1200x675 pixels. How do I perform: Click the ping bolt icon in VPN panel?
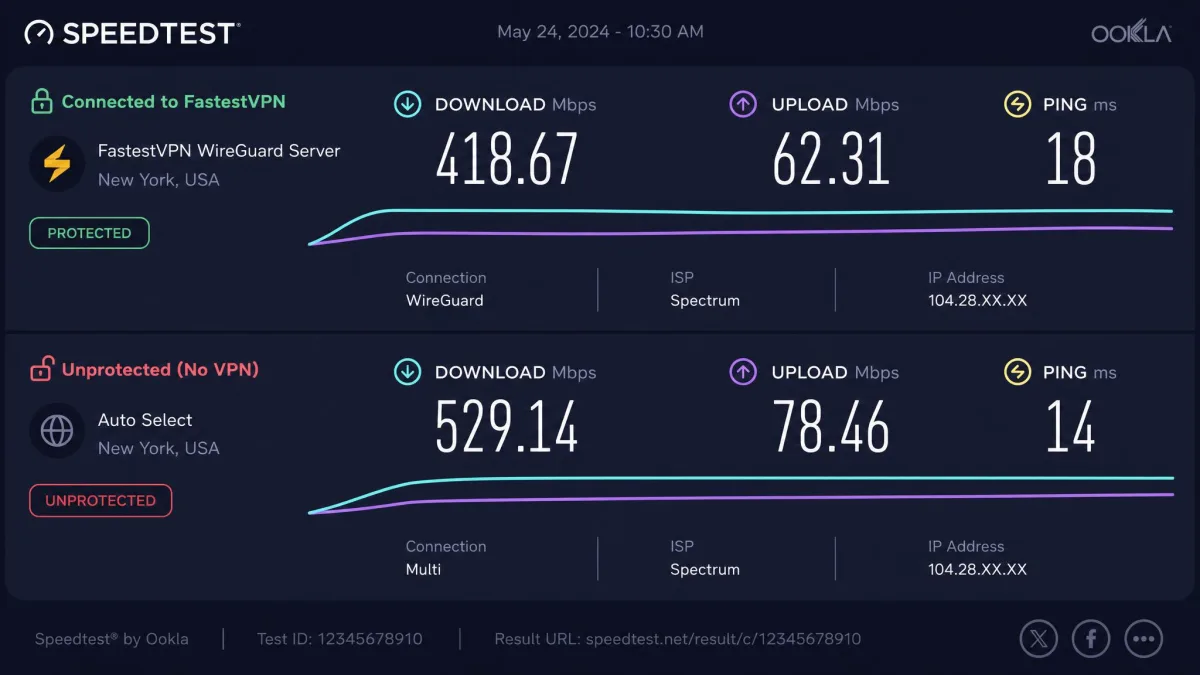coord(1017,104)
